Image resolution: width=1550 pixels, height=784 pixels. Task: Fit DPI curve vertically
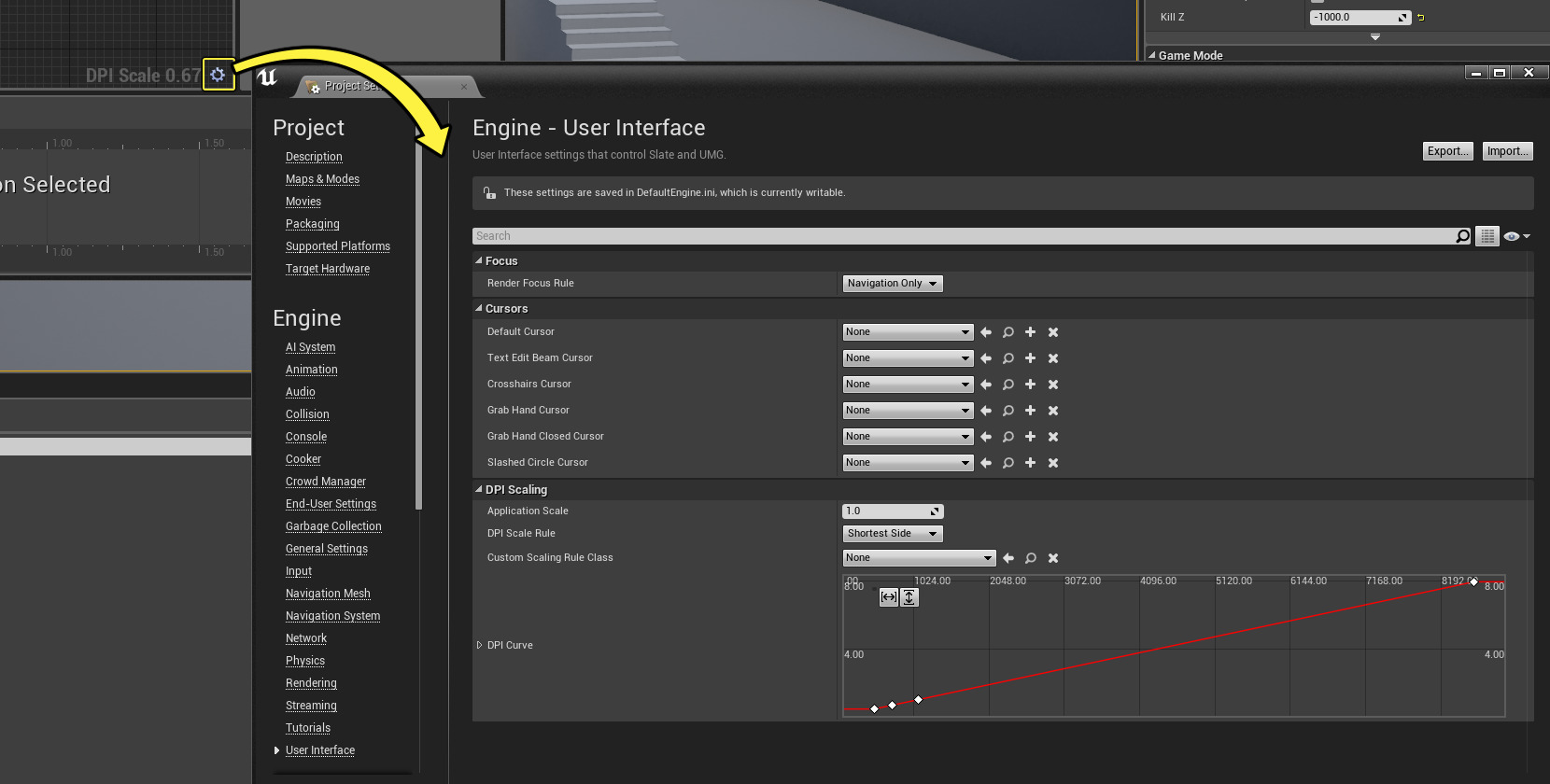tap(909, 597)
